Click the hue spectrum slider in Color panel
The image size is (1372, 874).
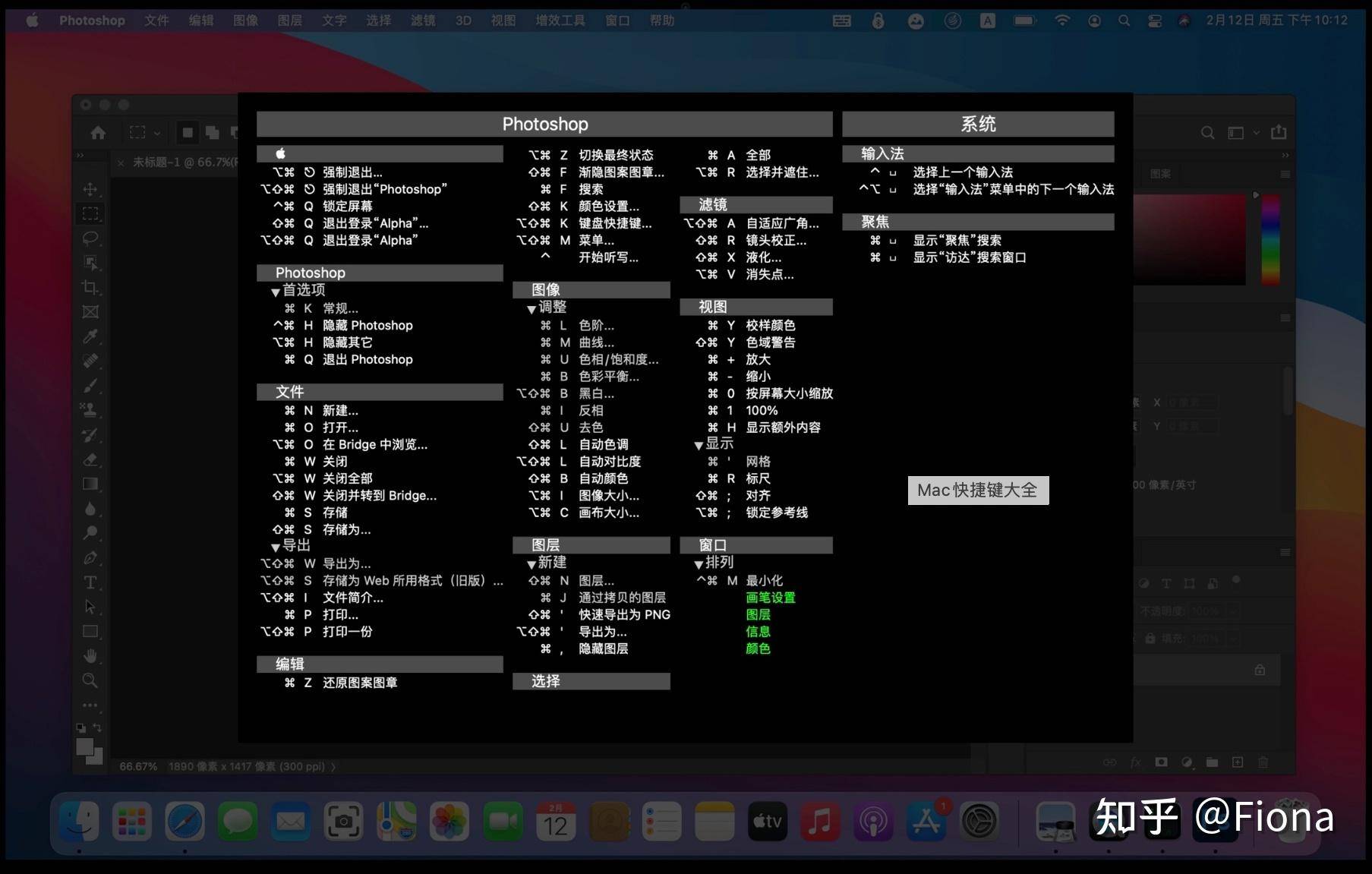click(1270, 239)
